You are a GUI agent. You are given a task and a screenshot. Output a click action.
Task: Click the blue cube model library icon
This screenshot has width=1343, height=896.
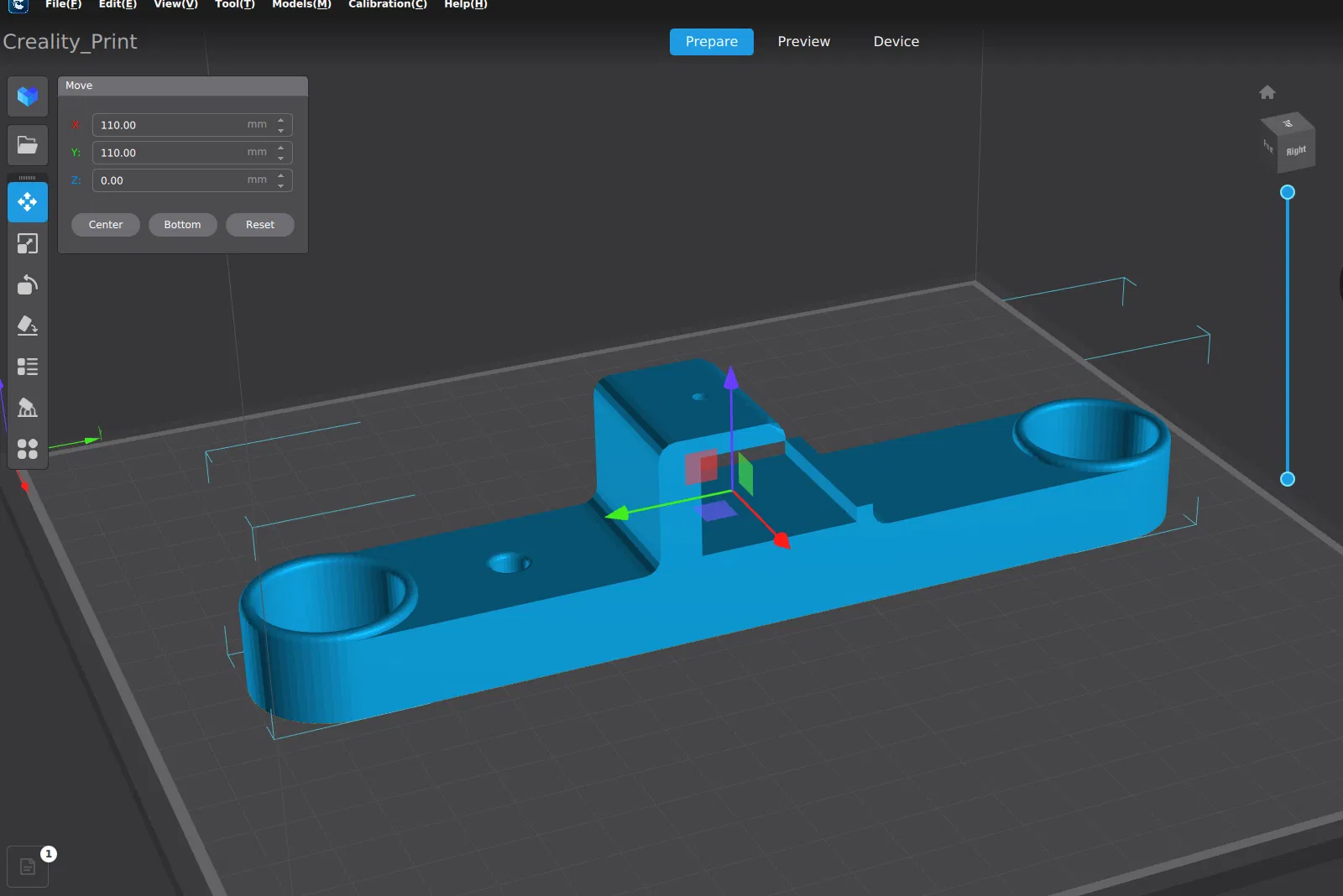28,96
